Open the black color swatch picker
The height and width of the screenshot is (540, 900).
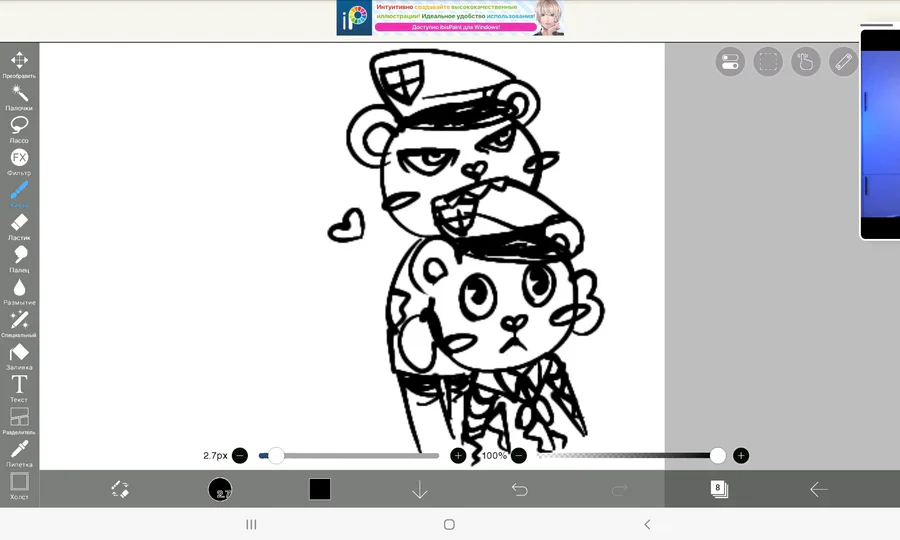pos(320,489)
